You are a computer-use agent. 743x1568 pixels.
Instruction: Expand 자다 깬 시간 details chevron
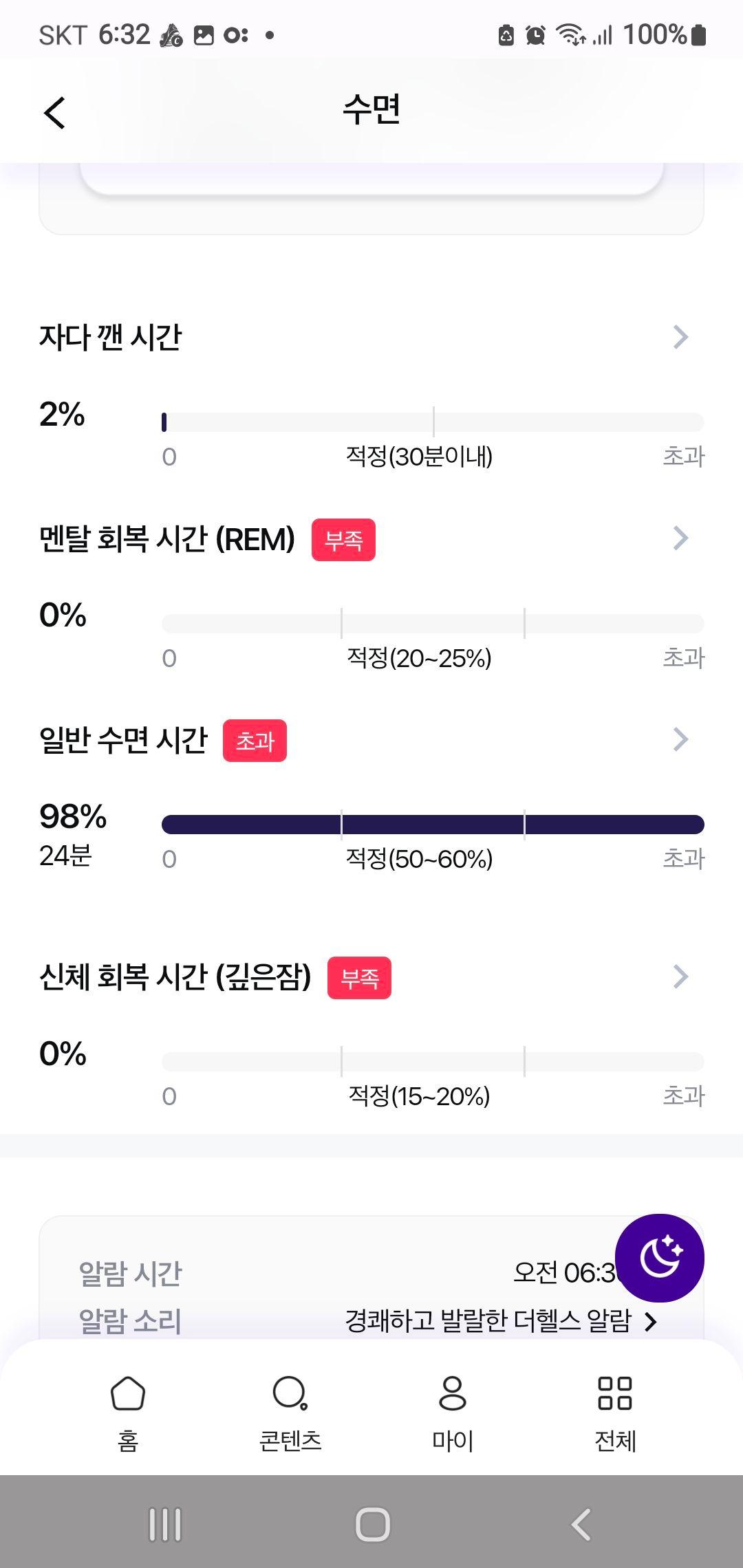pyautogui.click(x=680, y=337)
